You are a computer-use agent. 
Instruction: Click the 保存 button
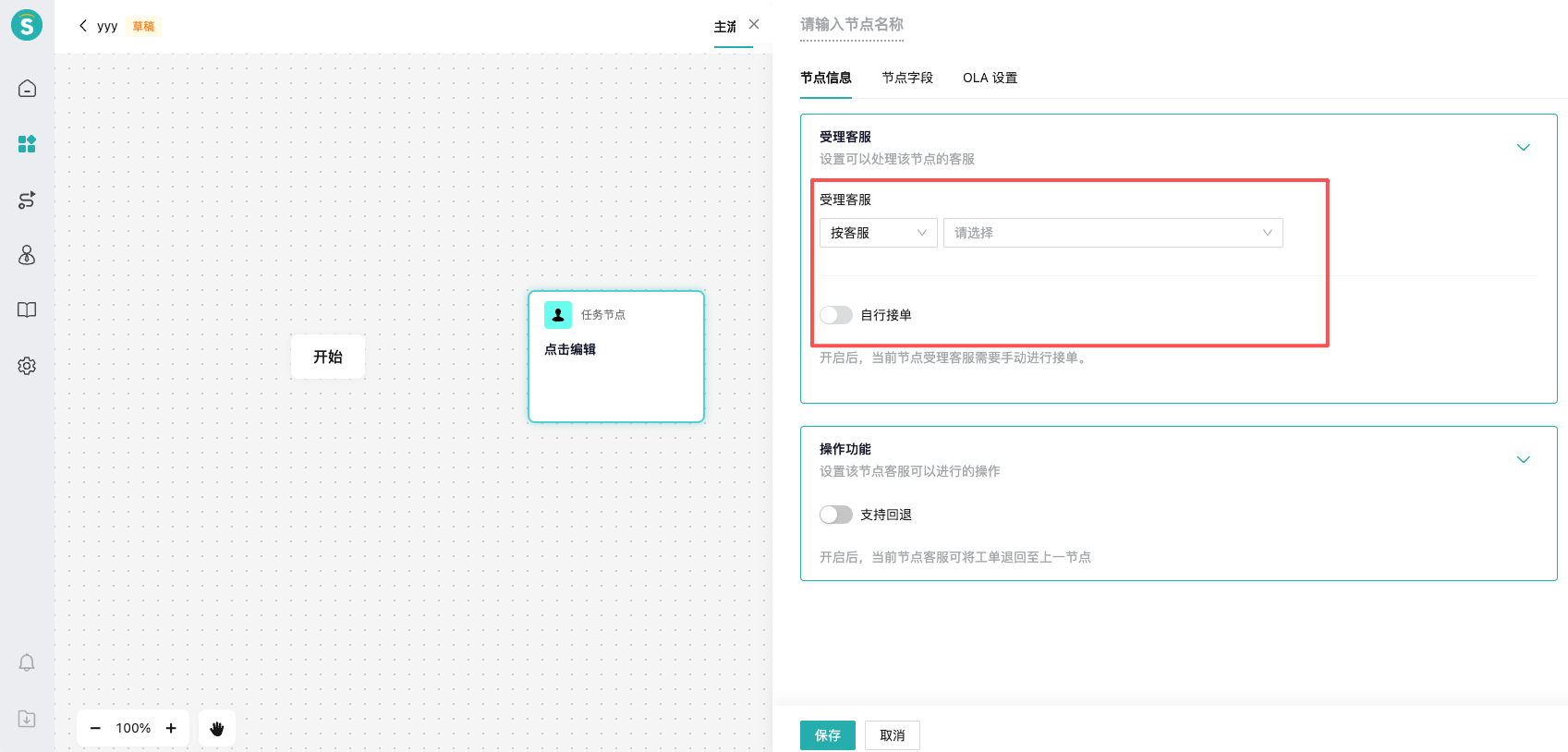pos(827,735)
